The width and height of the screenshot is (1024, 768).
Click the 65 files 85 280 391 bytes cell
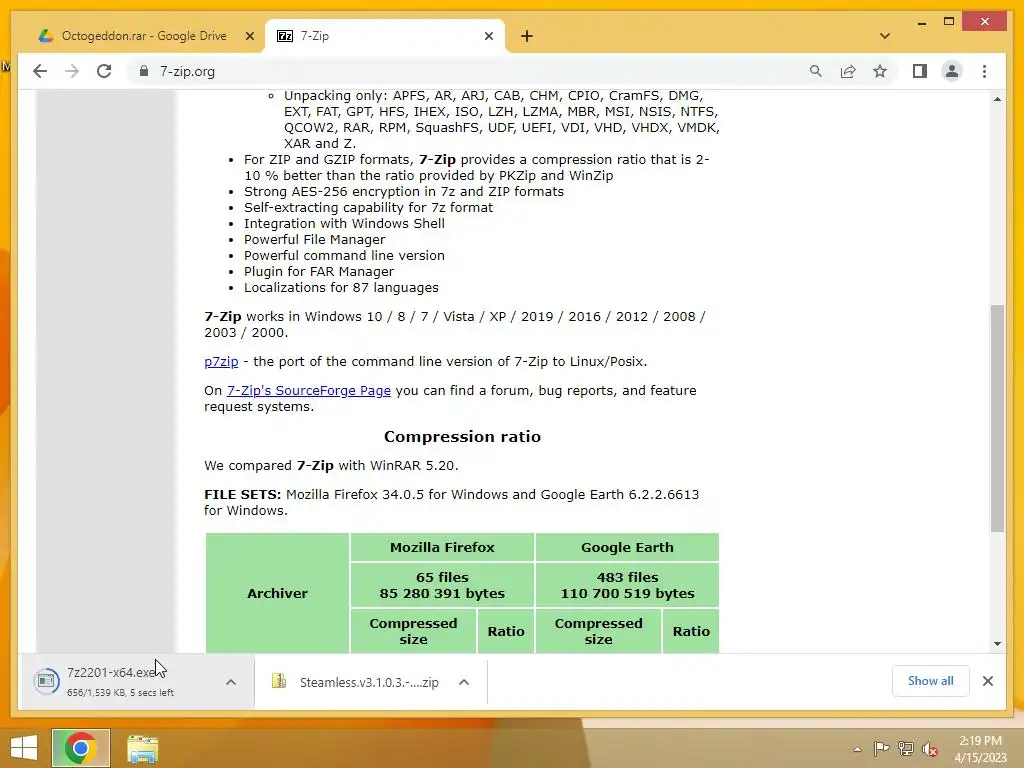click(442, 585)
